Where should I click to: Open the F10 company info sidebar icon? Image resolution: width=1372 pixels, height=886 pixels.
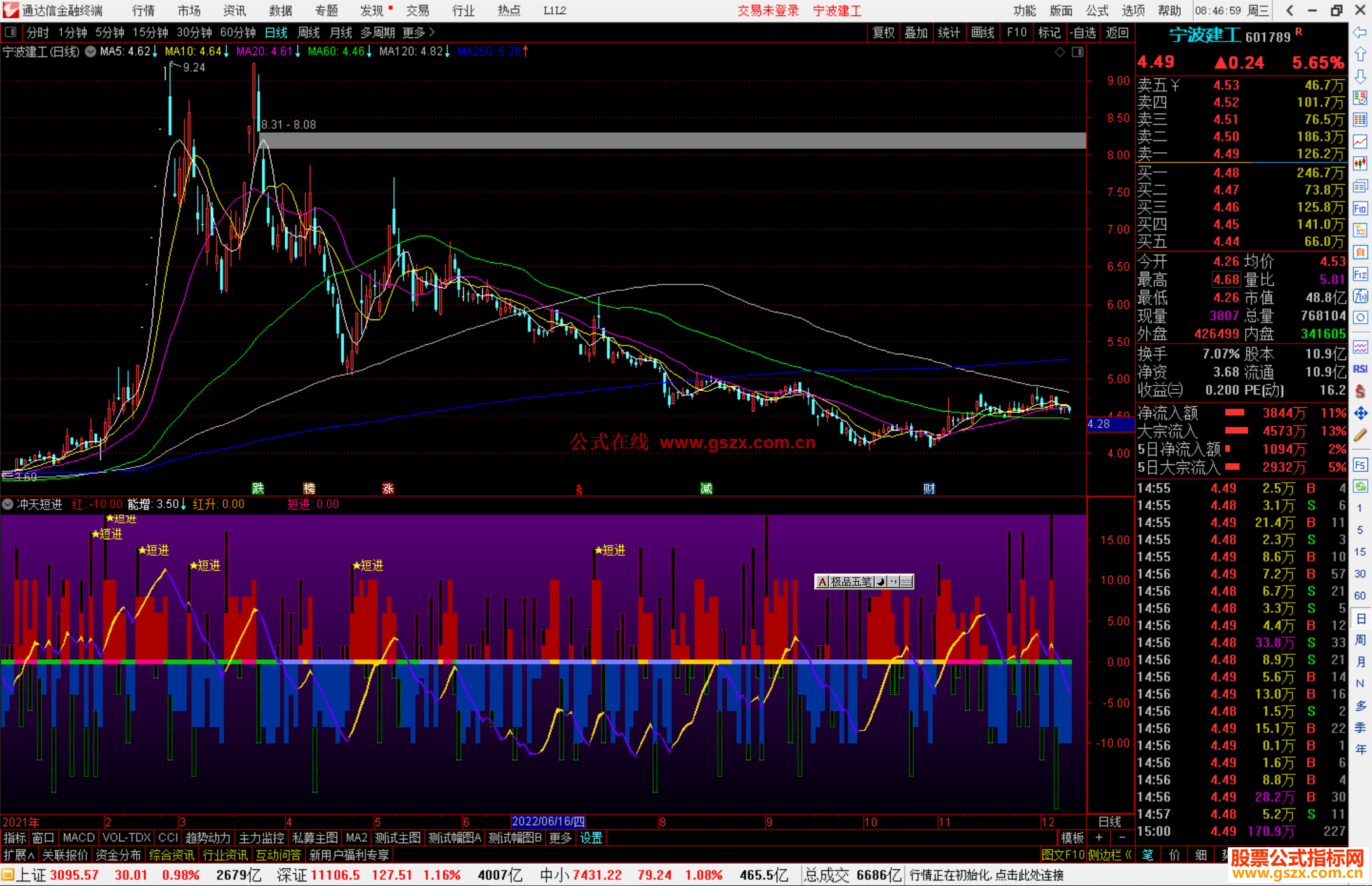(1360, 209)
